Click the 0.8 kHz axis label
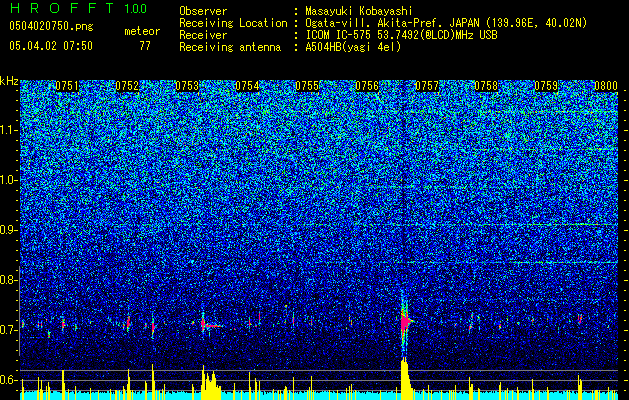Viewport: 629px width, 400px height. (x=8, y=280)
